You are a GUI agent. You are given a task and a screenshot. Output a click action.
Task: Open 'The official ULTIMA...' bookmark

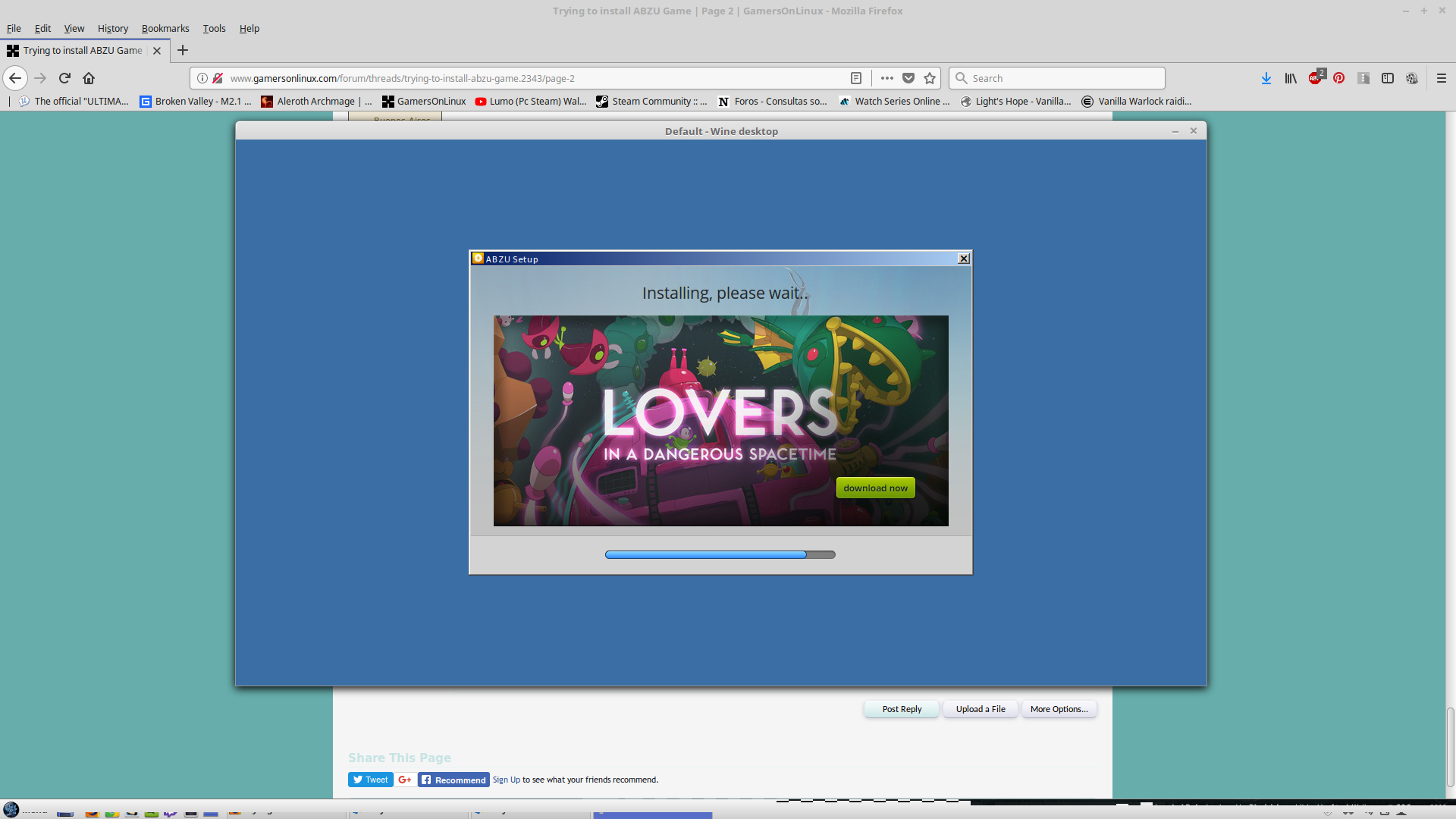point(74,101)
